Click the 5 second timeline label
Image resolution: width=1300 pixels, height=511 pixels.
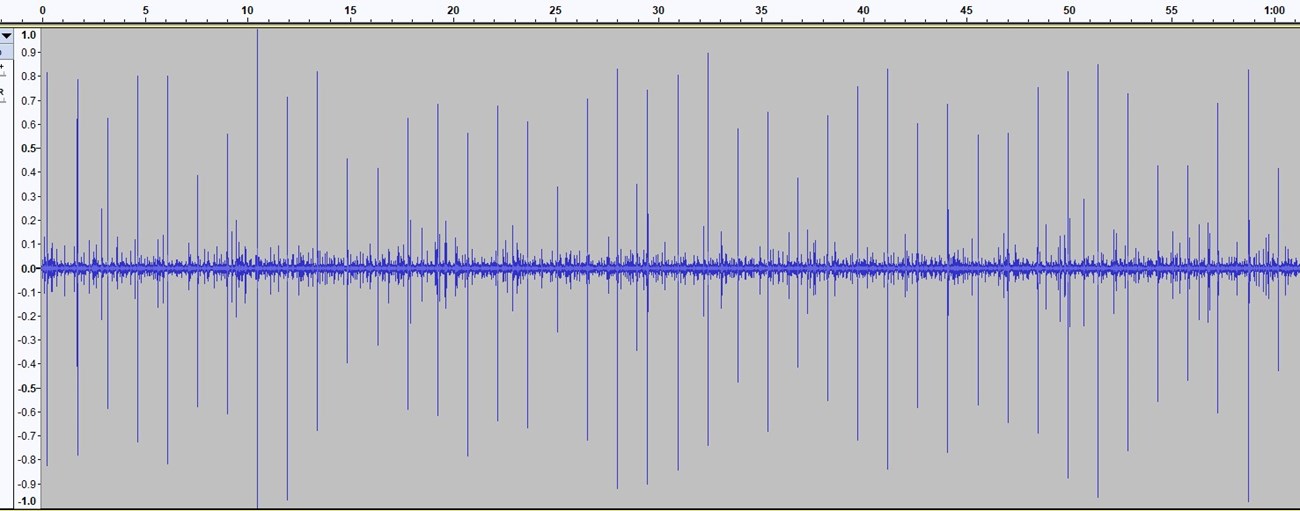pos(145,10)
